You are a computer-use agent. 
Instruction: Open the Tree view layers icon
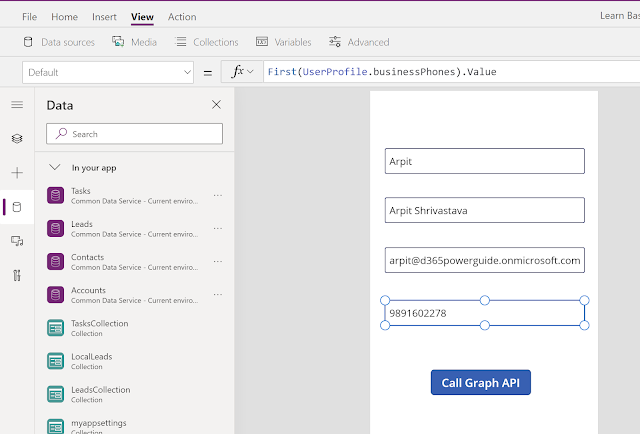[17, 139]
